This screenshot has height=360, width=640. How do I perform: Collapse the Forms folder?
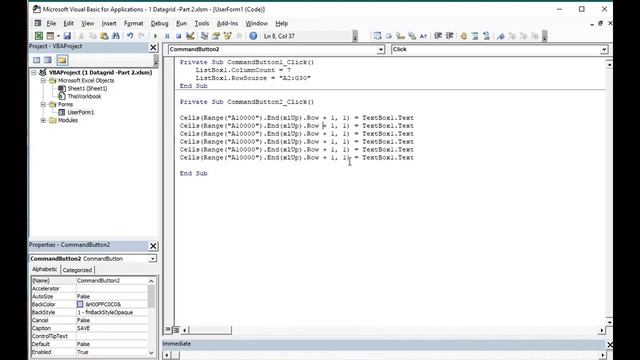tap(43, 104)
